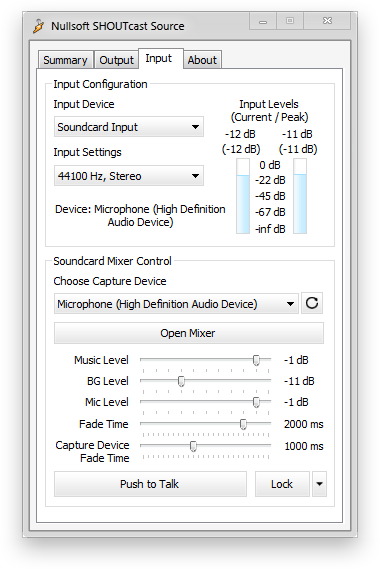Click the 1000 ms capture fade value

[304, 446]
